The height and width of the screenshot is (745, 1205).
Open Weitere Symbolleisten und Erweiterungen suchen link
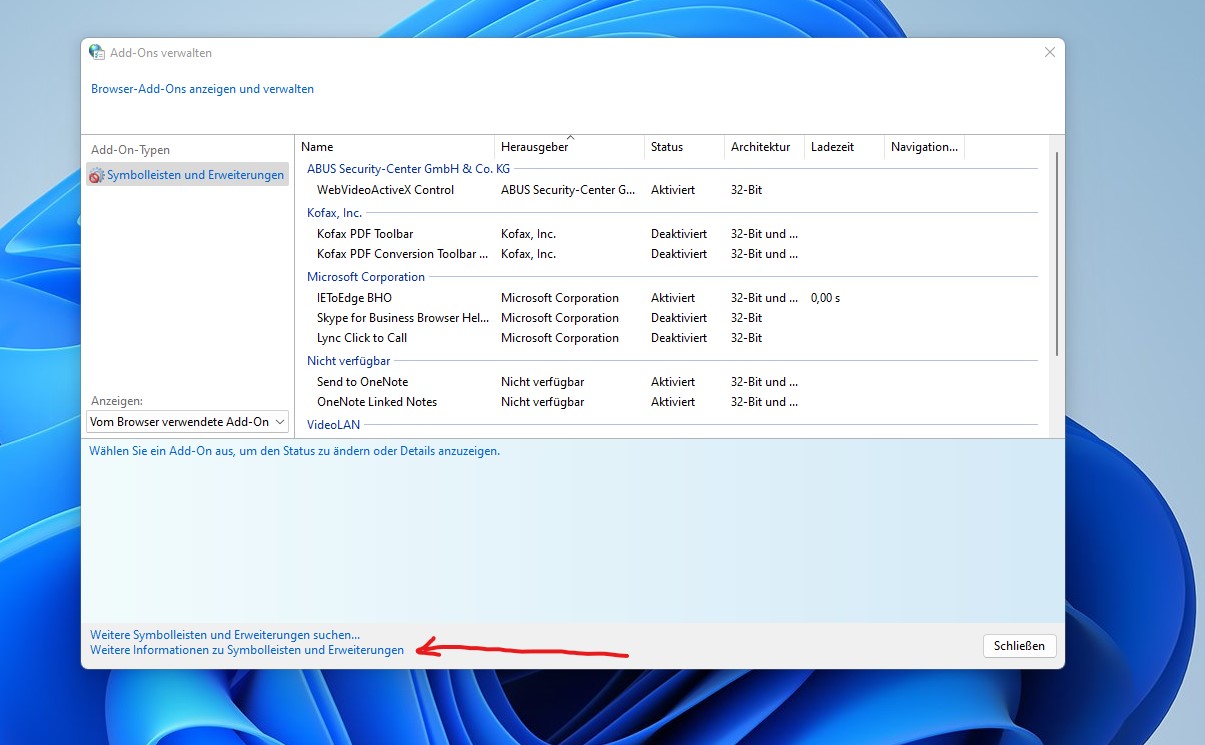point(225,635)
